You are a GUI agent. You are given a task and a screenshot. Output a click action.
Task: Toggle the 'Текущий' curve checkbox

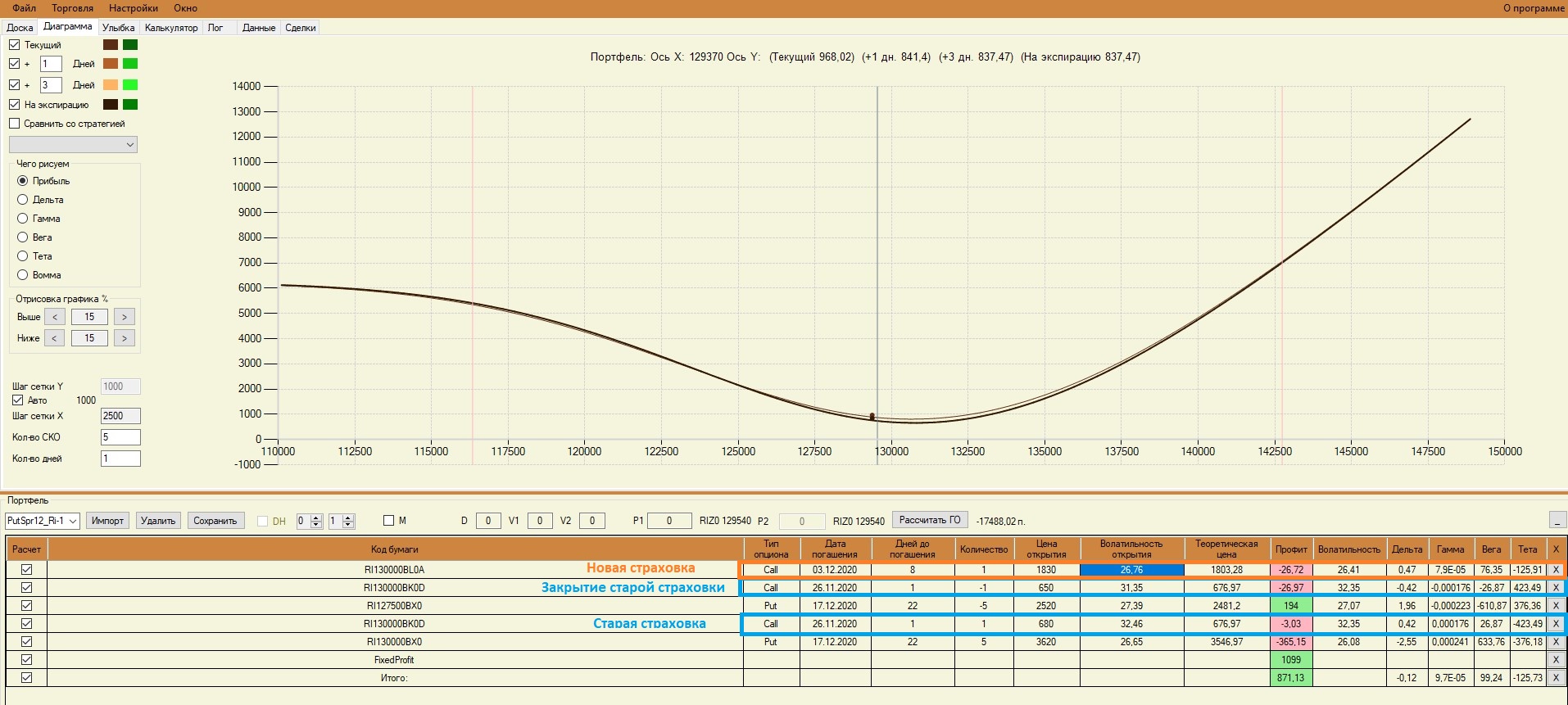click(x=15, y=45)
